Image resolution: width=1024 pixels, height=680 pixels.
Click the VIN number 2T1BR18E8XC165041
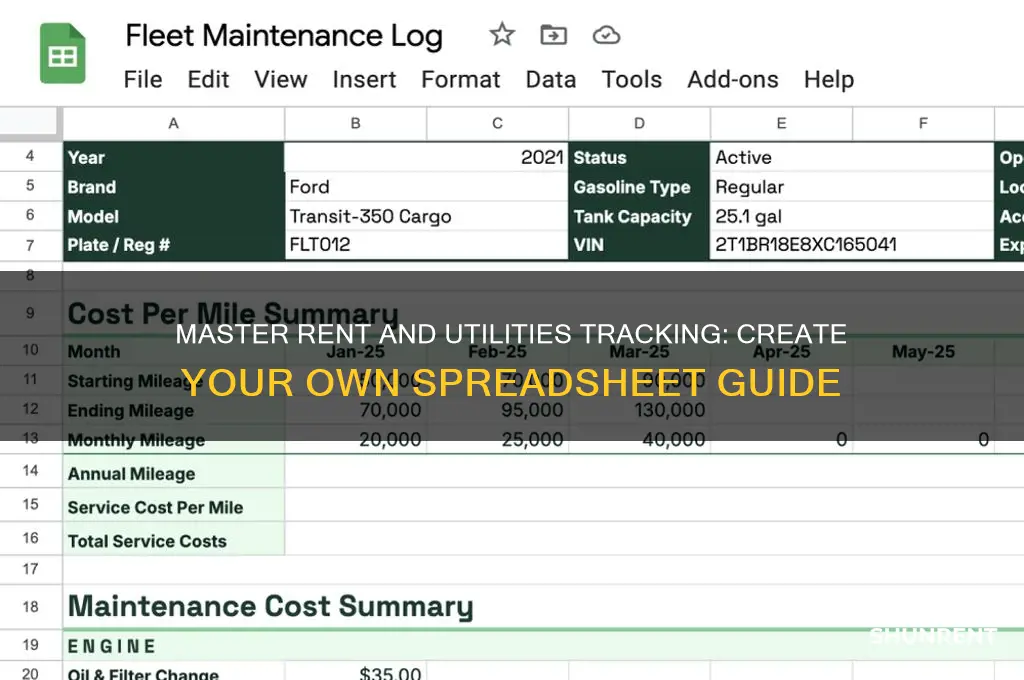(x=806, y=245)
